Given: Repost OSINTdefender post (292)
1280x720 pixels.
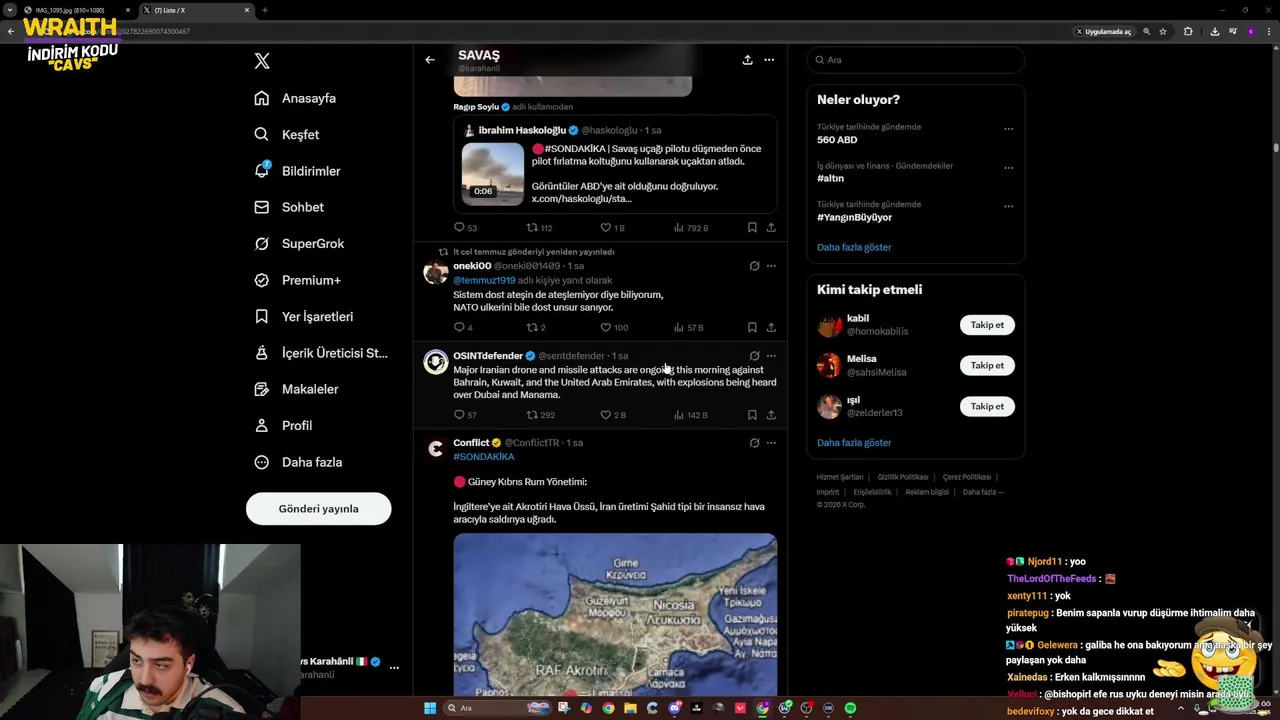Looking at the screenshot, I should point(541,415).
